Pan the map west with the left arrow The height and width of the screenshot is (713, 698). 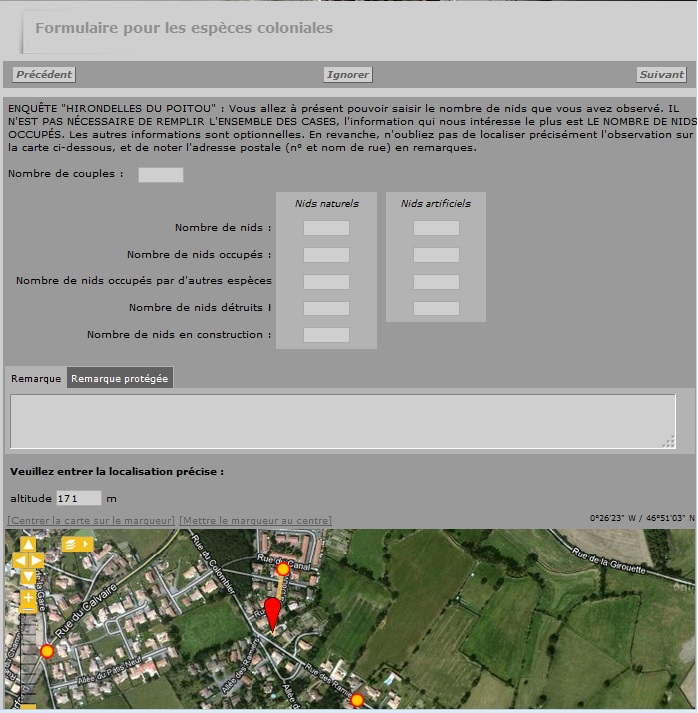(x=20, y=560)
